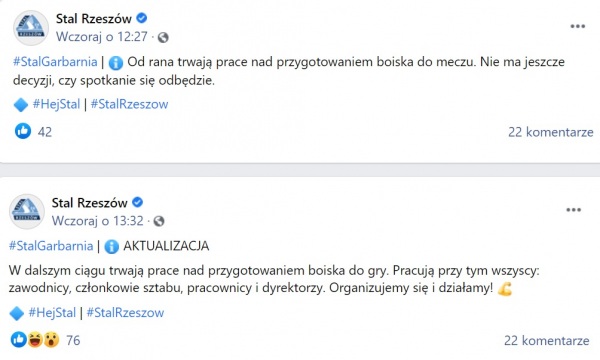Open three-dot options menu of second post
This screenshot has width=600, height=360.
[x=573, y=210]
